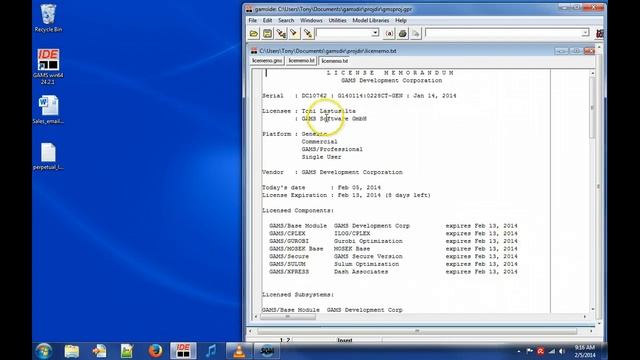This screenshot has width=640, height=360.
Task: Show hidden system tray icons arrow
Action: tap(519, 351)
